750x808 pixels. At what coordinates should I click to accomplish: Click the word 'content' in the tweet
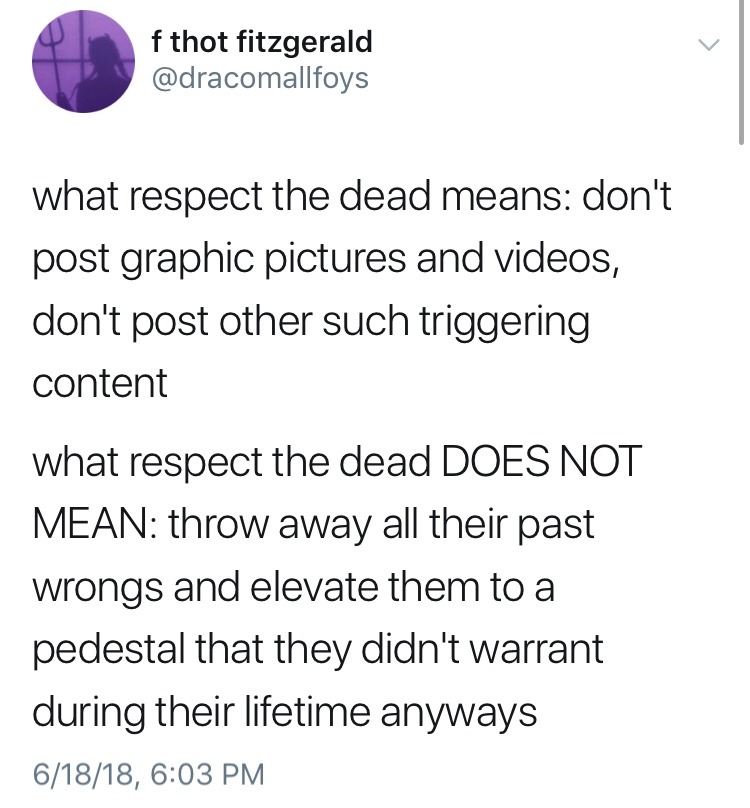(100, 383)
